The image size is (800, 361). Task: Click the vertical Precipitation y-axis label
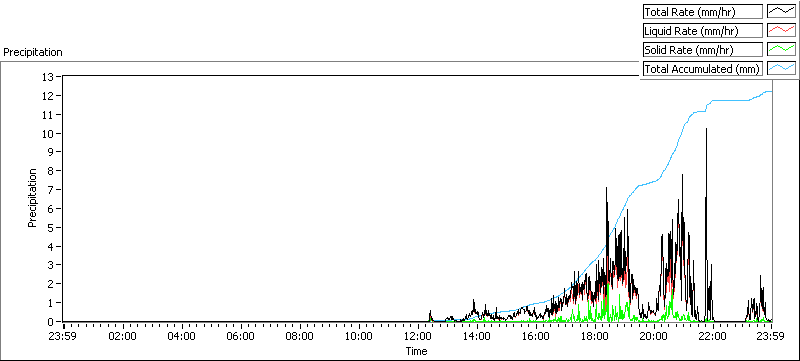32,198
